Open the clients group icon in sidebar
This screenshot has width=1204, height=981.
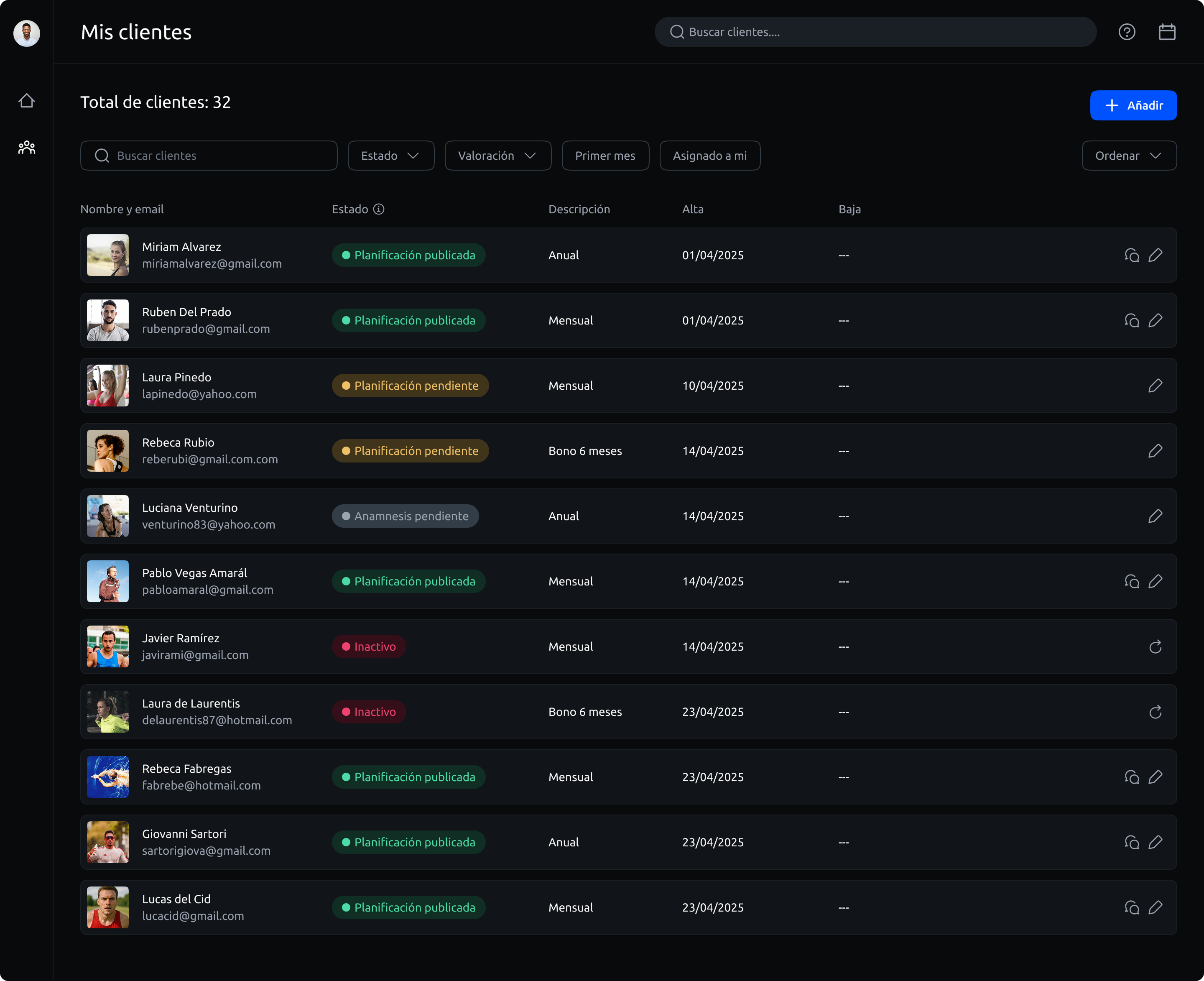[27, 148]
